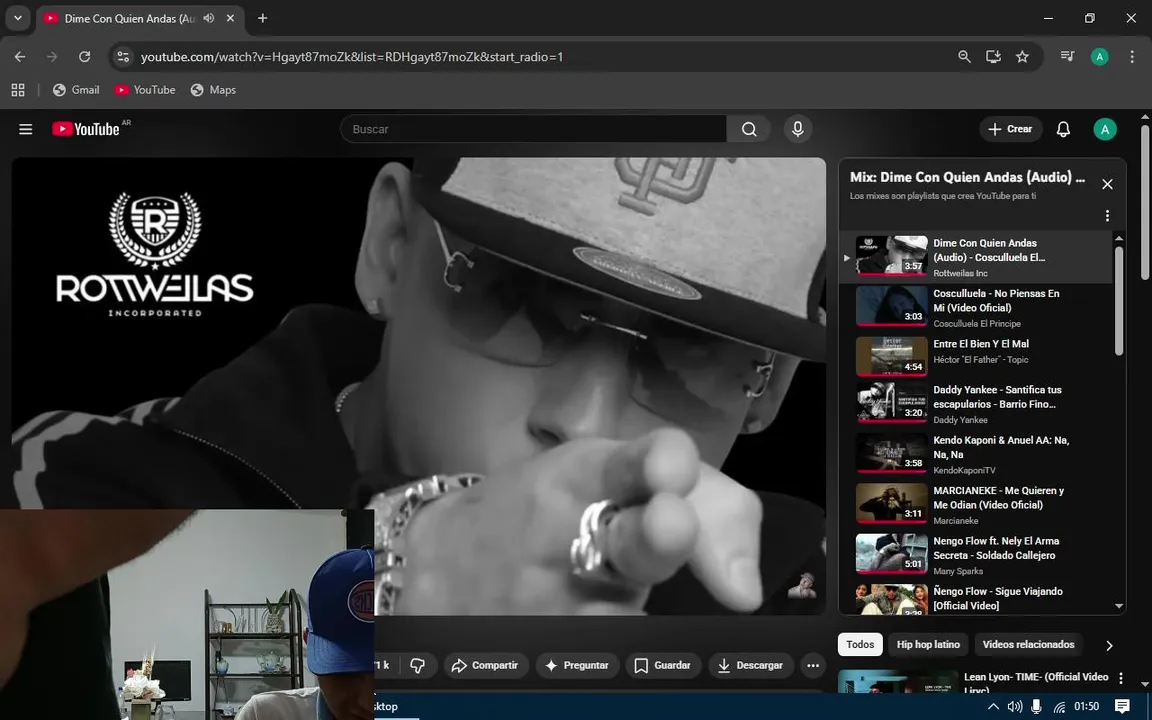
Task: Click the main video player
Action: click(419, 386)
